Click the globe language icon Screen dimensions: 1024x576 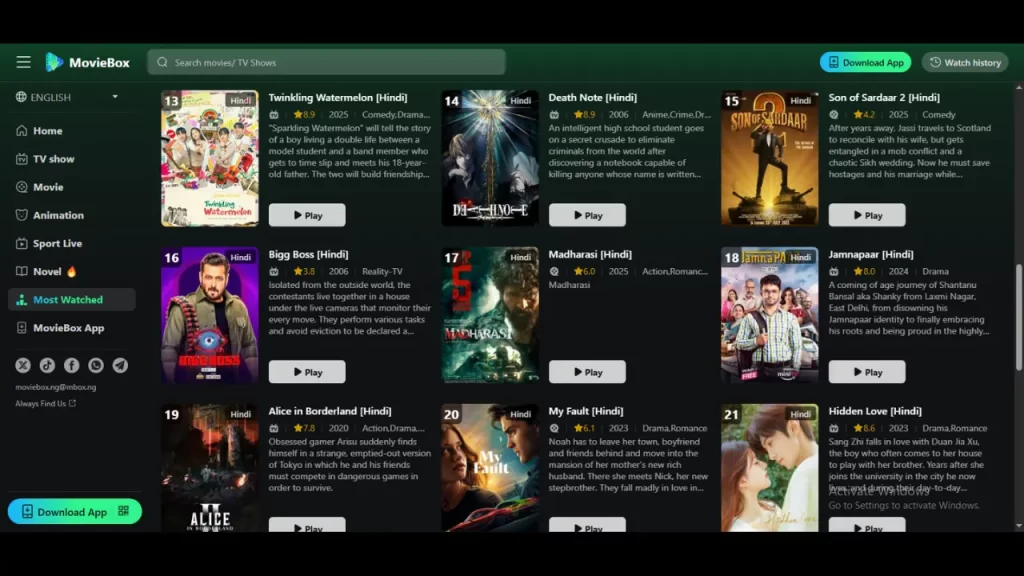click(x=21, y=97)
